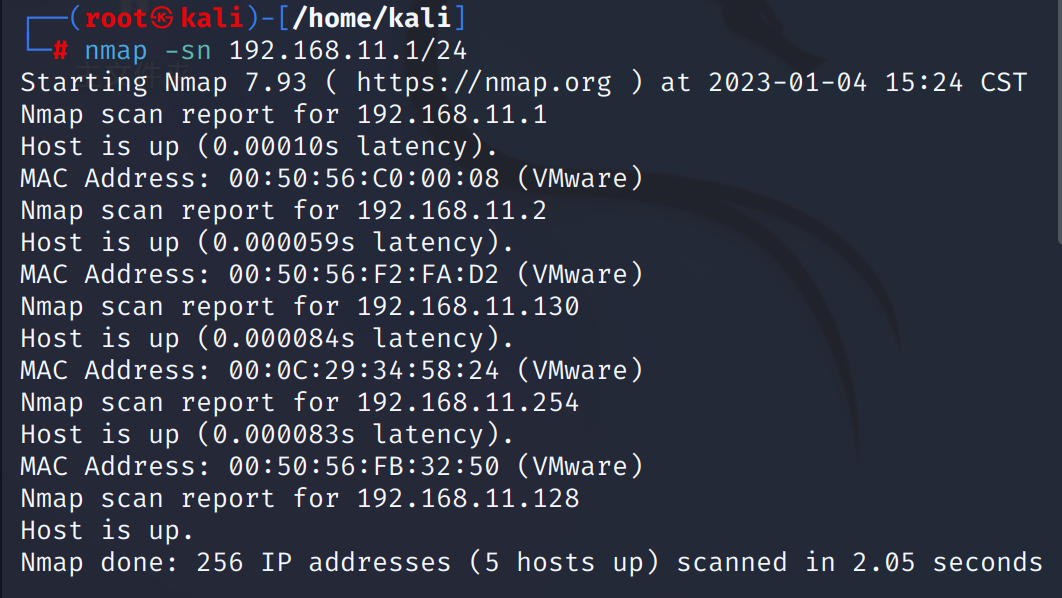Click MAC address 00:50:56:C0:00:08

click(x=364, y=178)
